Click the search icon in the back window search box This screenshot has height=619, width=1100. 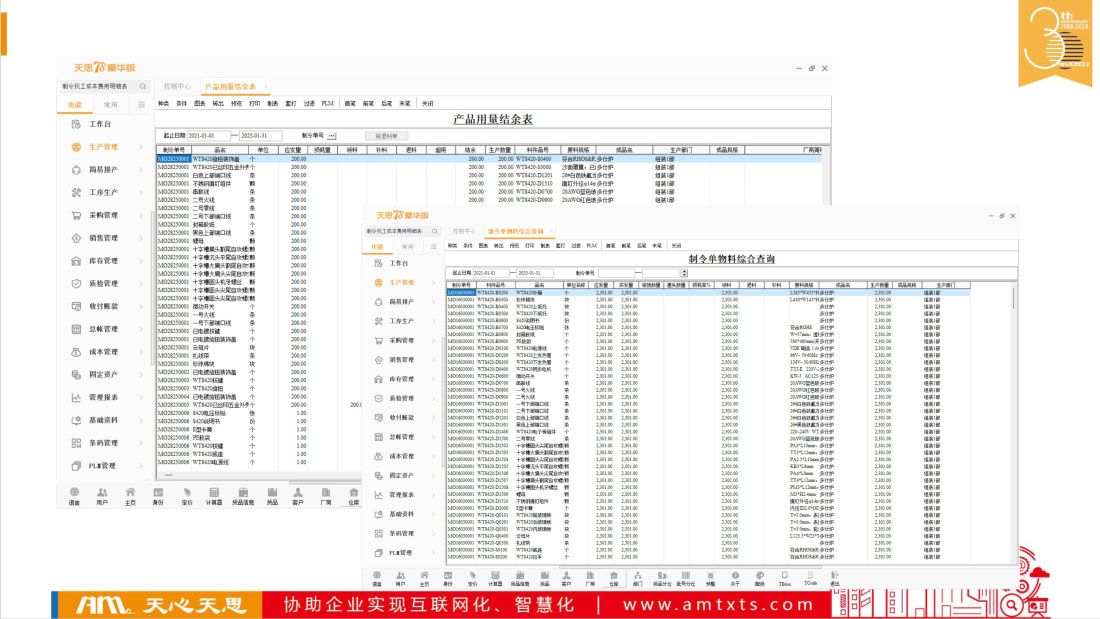coord(143,87)
